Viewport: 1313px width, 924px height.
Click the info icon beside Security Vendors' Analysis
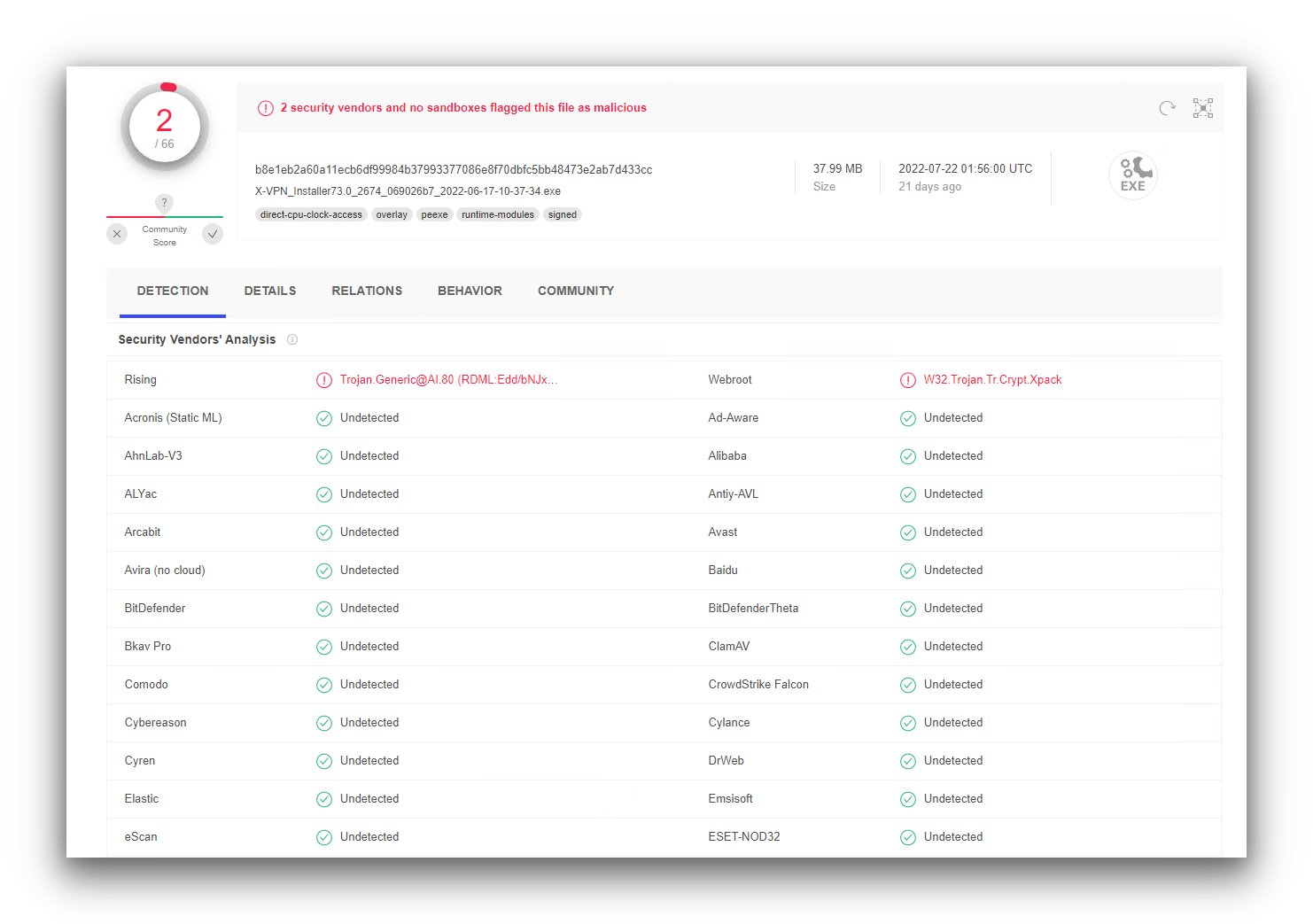tap(292, 339)
